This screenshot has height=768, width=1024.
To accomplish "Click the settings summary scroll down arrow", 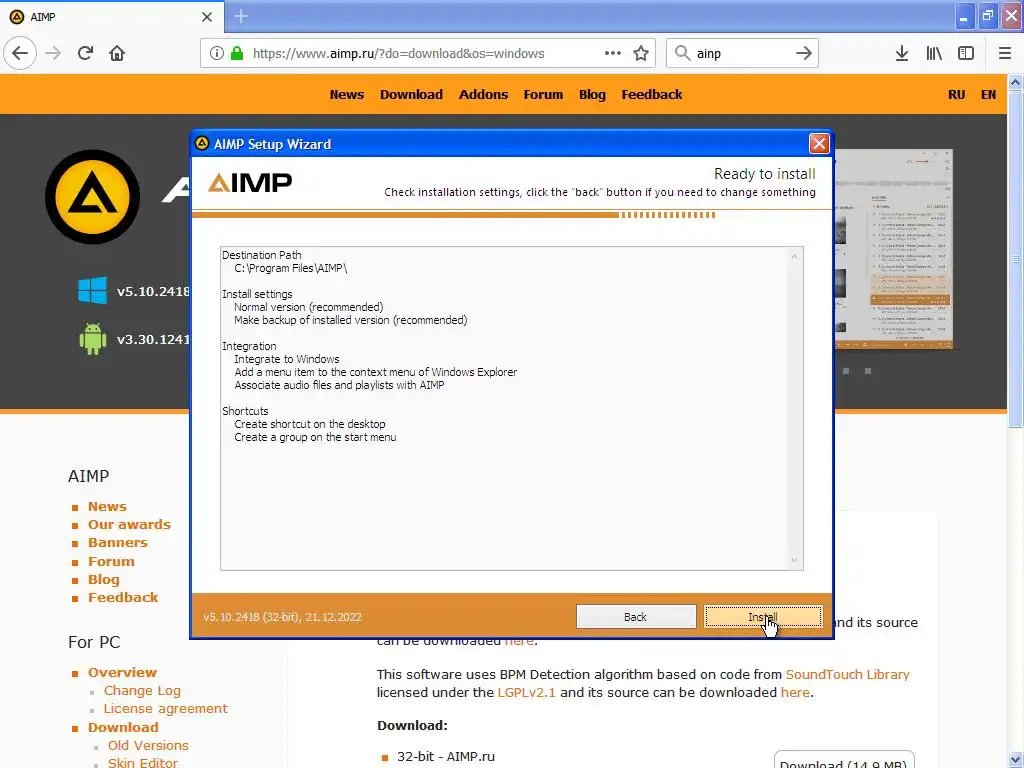I will [x=794, y=560].
